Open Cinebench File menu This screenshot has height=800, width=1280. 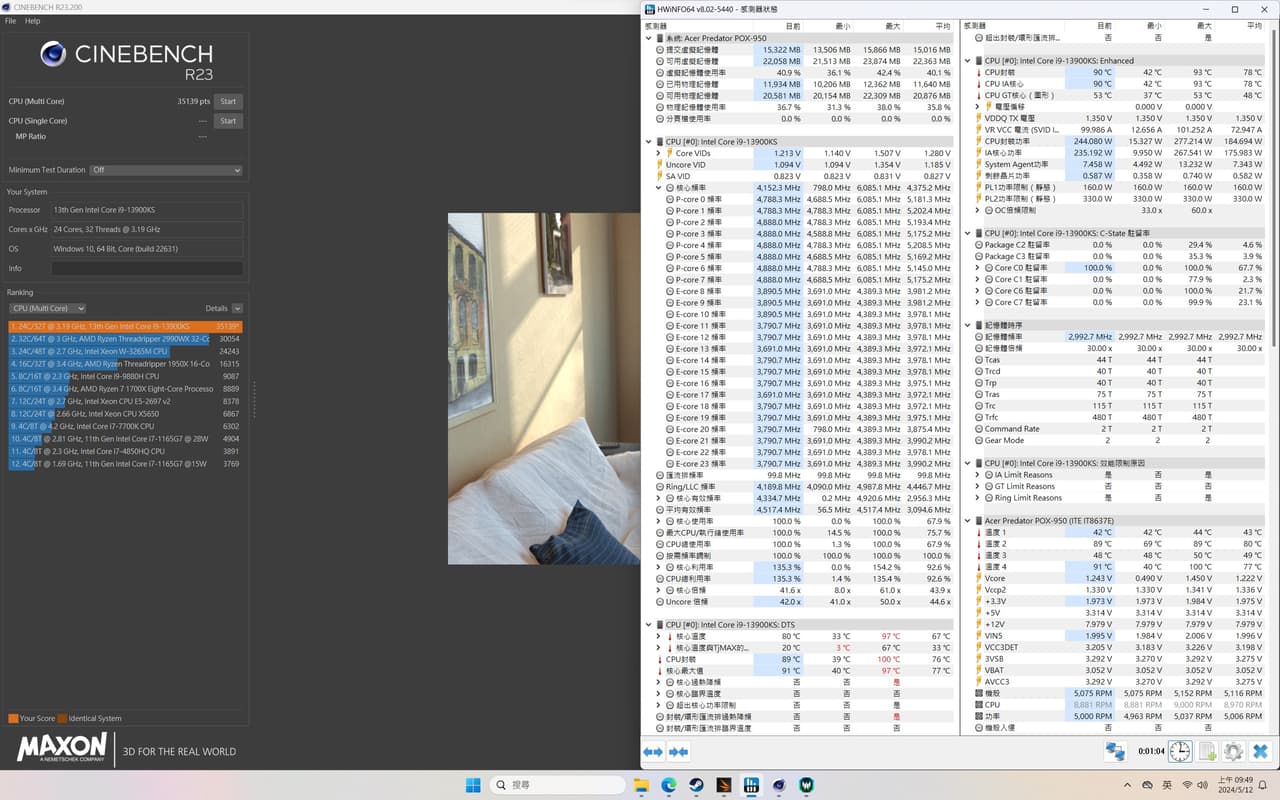pyautogui.click(x=11, y=21)
